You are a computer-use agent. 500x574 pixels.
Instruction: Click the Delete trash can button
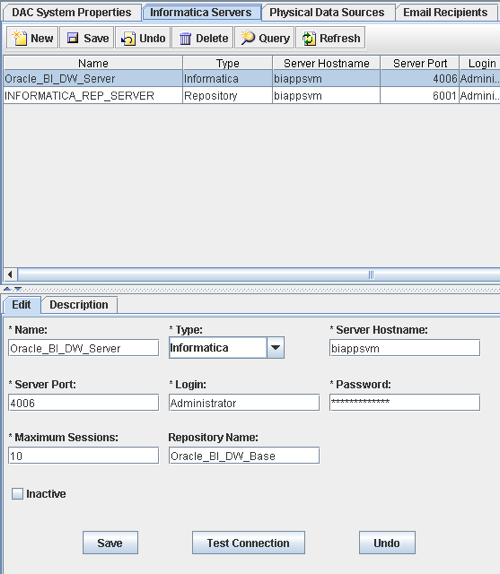point(202,38)
